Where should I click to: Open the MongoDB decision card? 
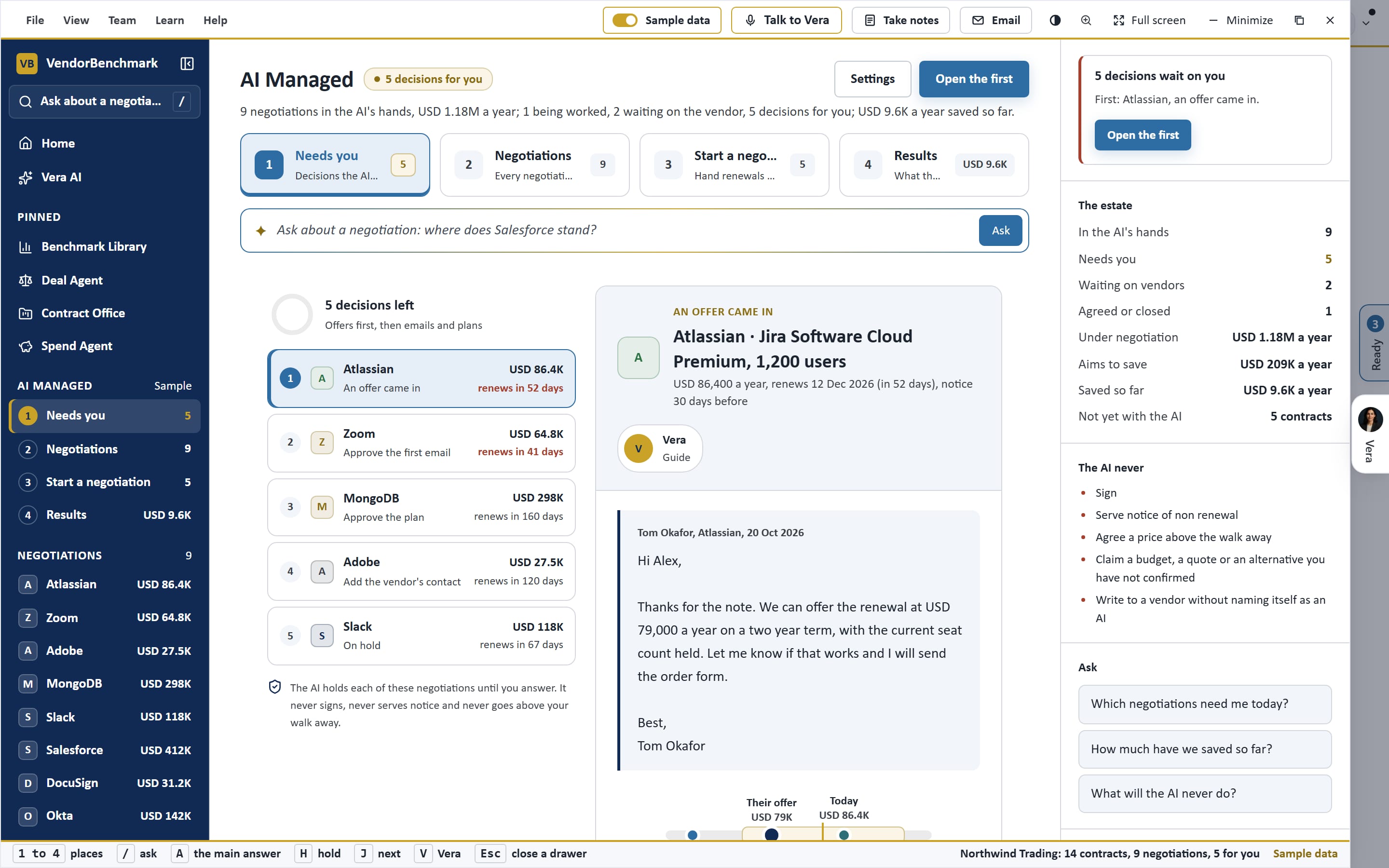point(422,507)
